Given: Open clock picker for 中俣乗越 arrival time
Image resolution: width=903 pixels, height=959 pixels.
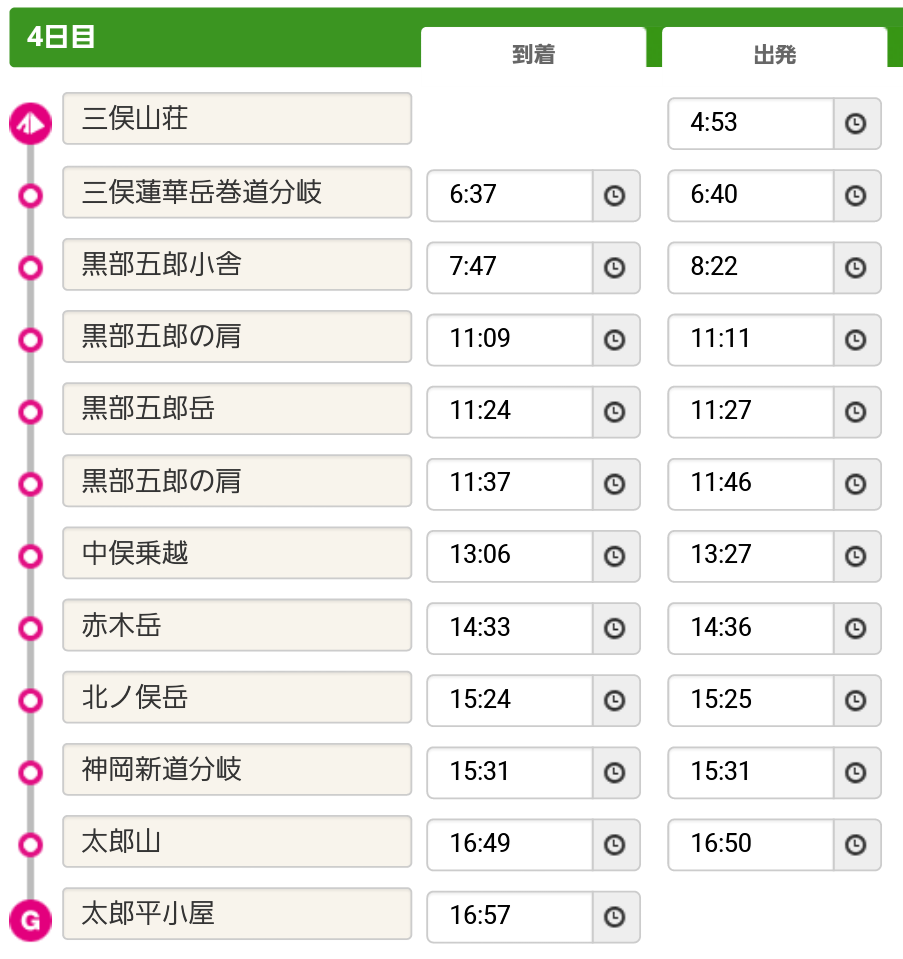Looking at the screenshot, I should pyautogui.click(x=615, y=557).
